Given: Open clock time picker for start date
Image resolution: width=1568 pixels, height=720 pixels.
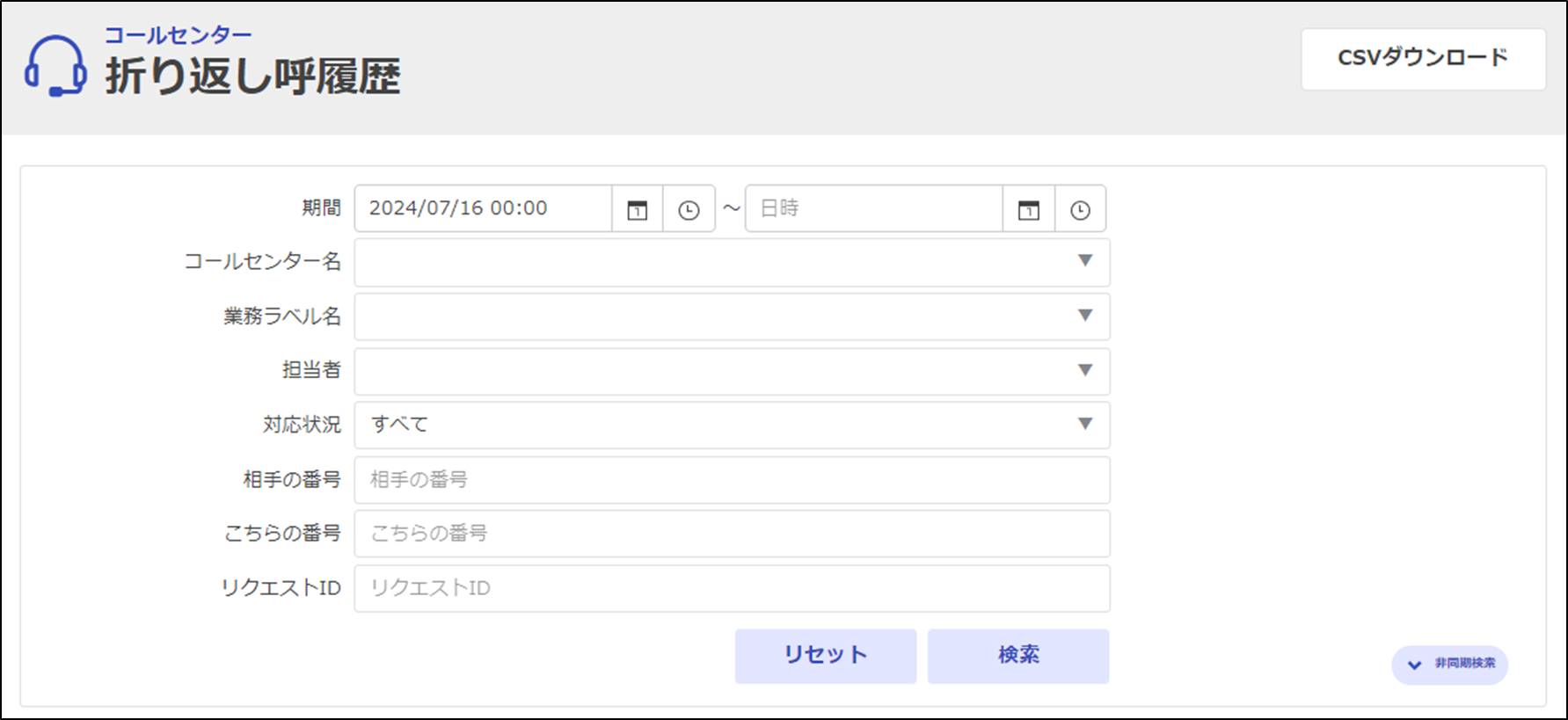Looking at the screenshot, I should pyautogui.click(x=689, y=209).
